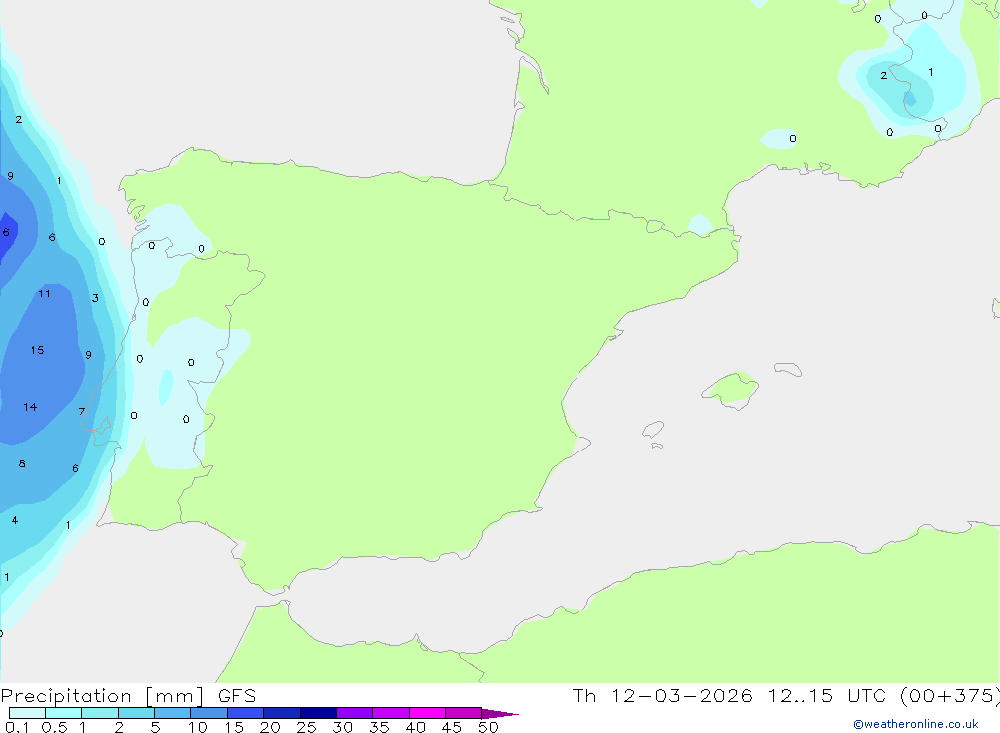Pick the 15–20 mm legend color swatch
Viewport: 1000px width, 733px height.
click(246, 713)
